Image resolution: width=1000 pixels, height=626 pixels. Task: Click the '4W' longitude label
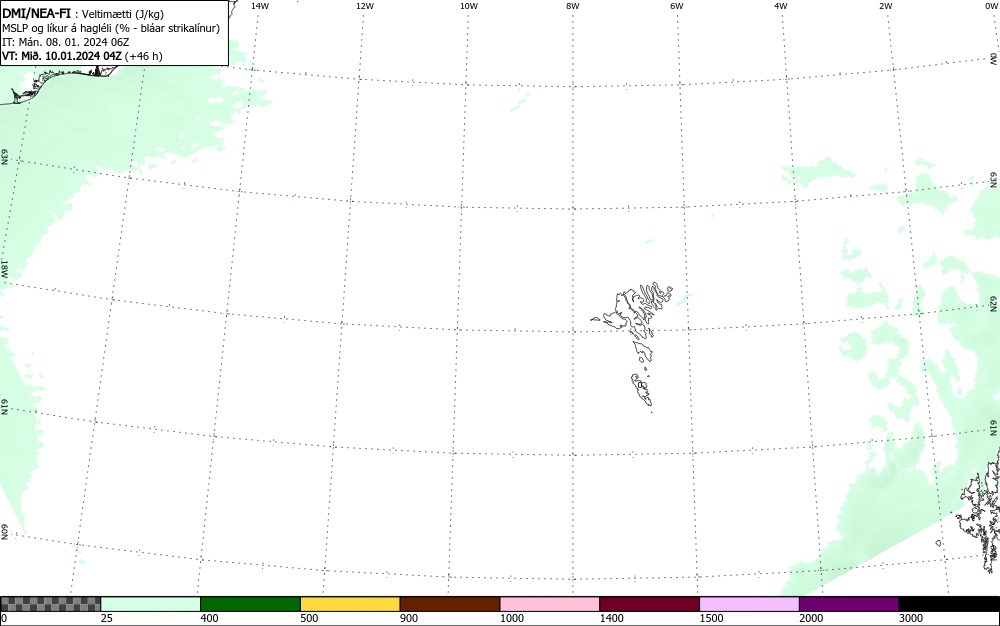[781, 6]
